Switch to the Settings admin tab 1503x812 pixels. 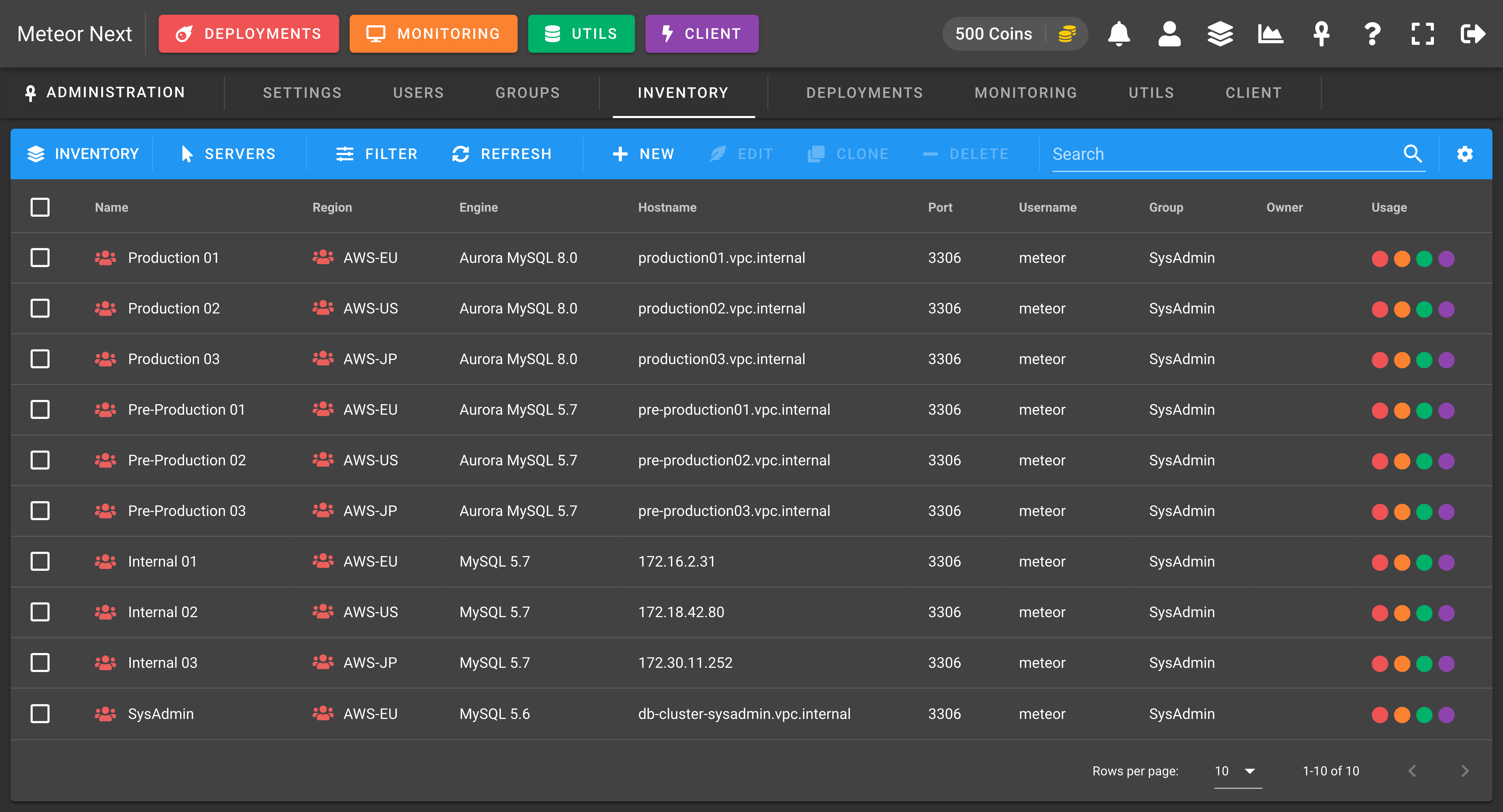(302, 93)
